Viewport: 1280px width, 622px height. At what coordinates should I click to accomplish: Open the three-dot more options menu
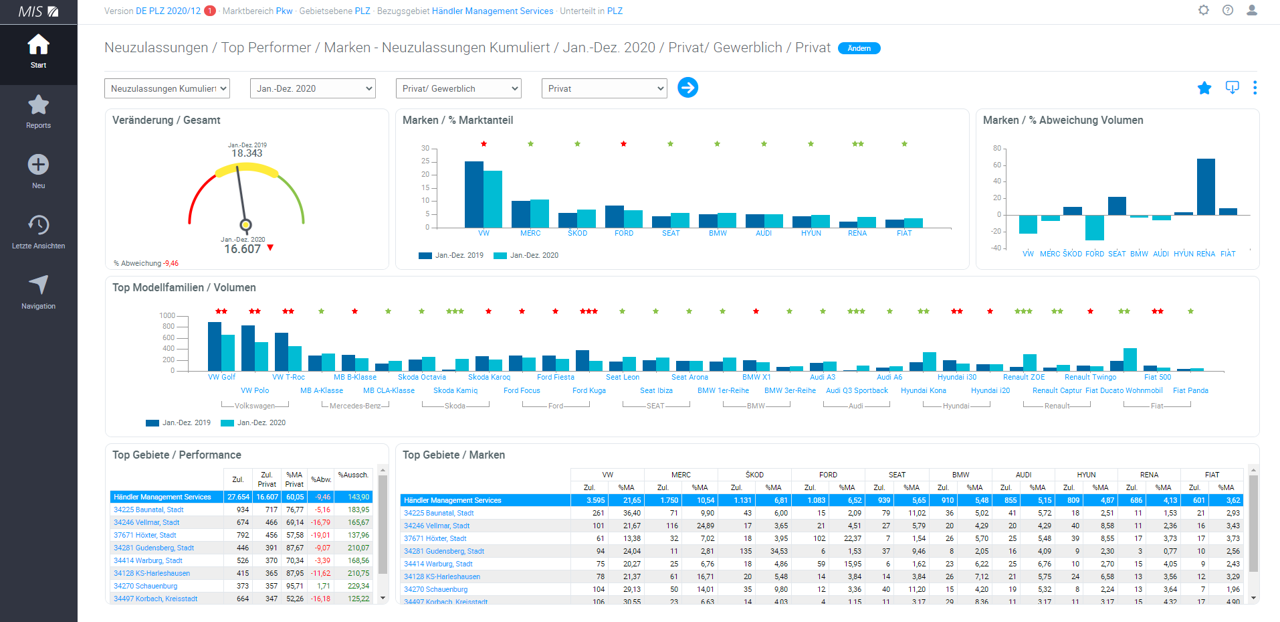[x=1255, y=88]
